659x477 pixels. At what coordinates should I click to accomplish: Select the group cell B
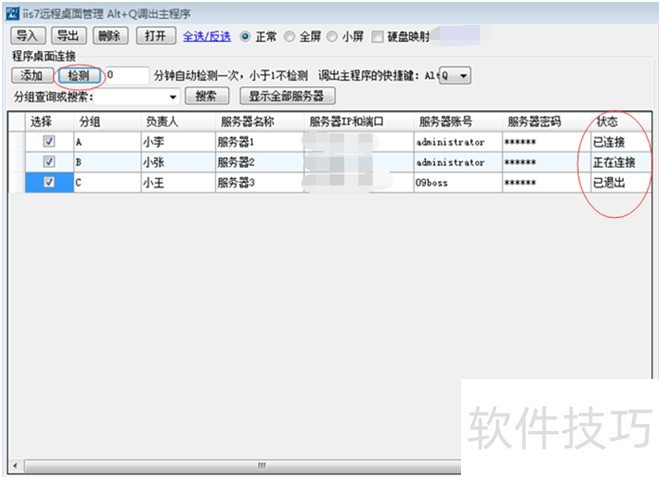tap(108, 162)
